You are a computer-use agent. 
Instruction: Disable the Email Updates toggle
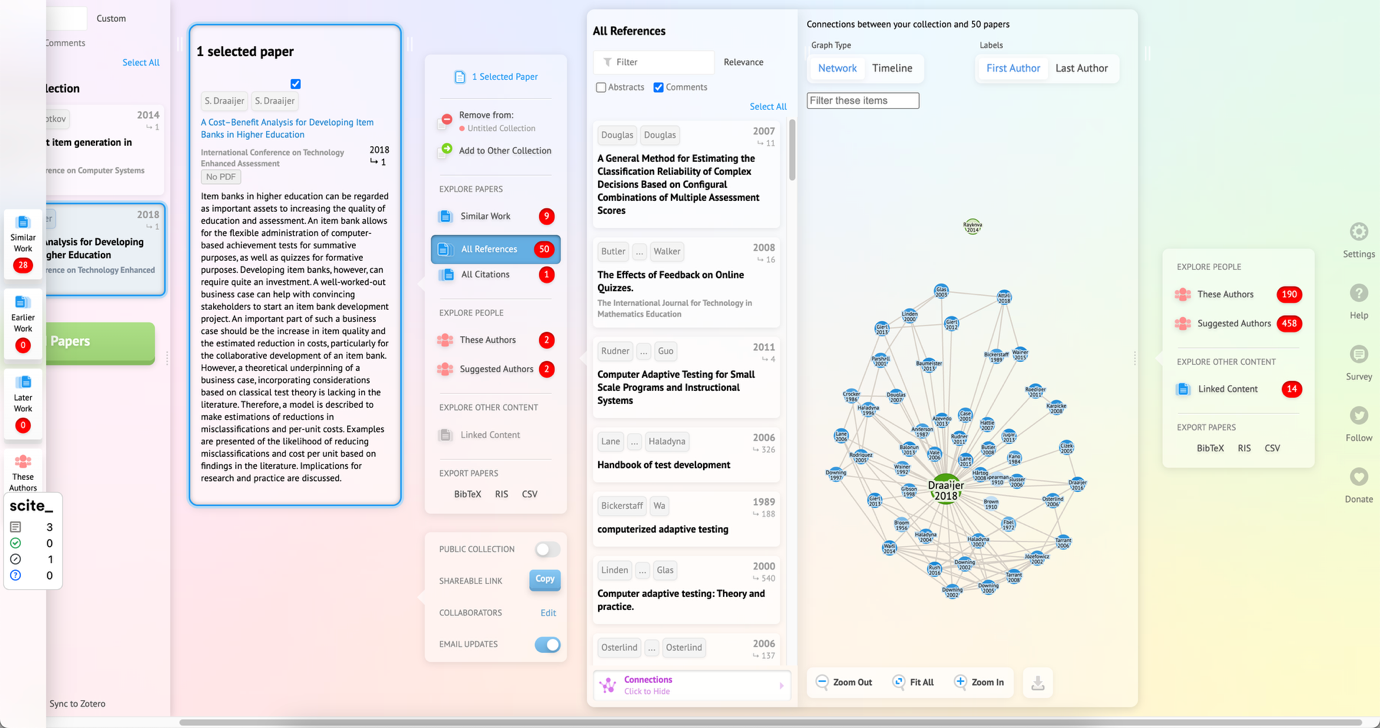tap(546, 645)
